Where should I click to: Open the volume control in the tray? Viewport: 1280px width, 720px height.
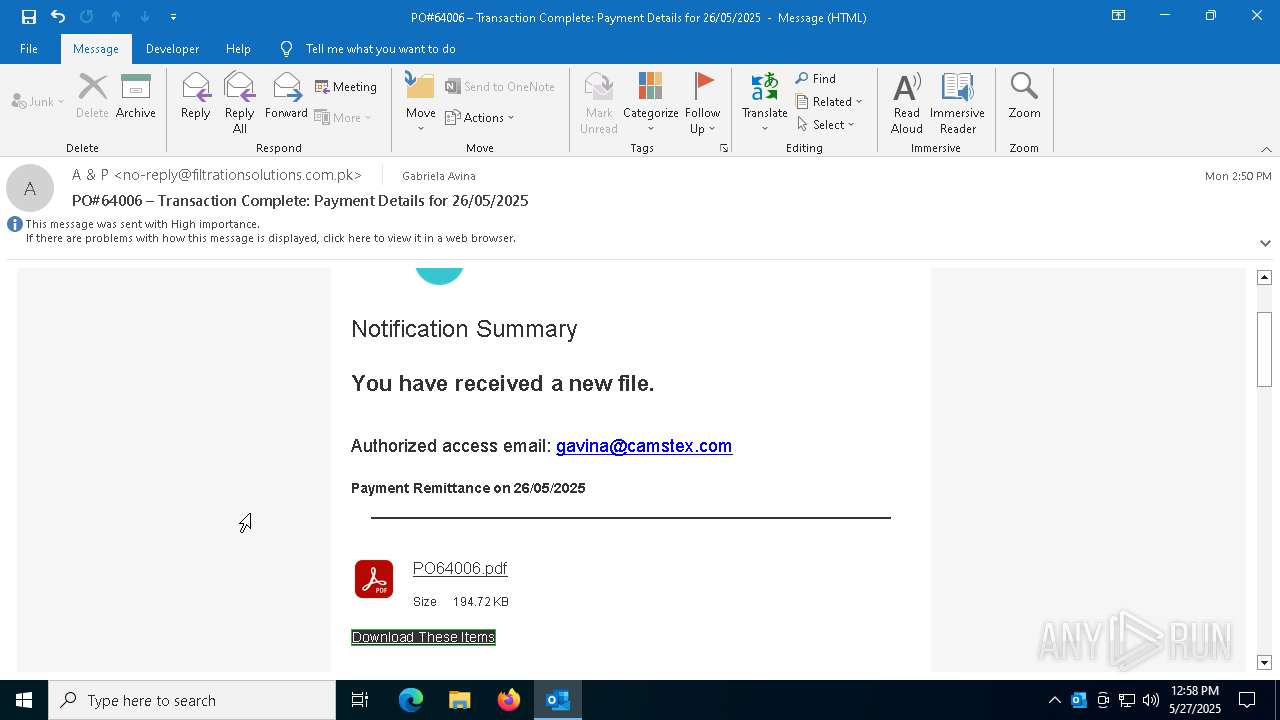[x=1151, y=700]
